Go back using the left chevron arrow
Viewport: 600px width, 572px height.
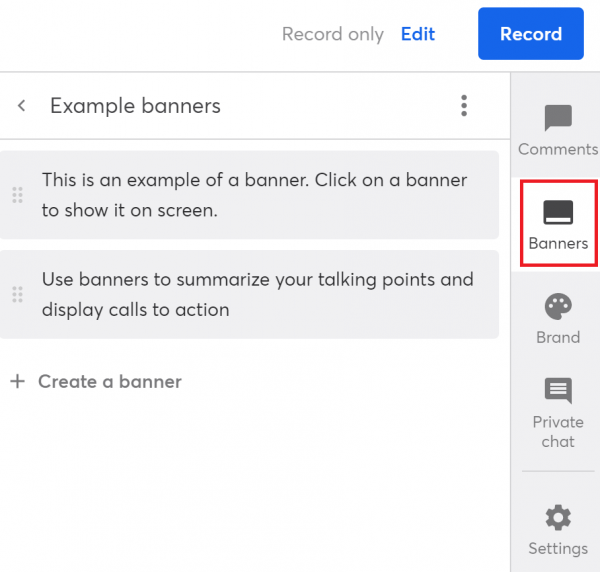(22, 106)
